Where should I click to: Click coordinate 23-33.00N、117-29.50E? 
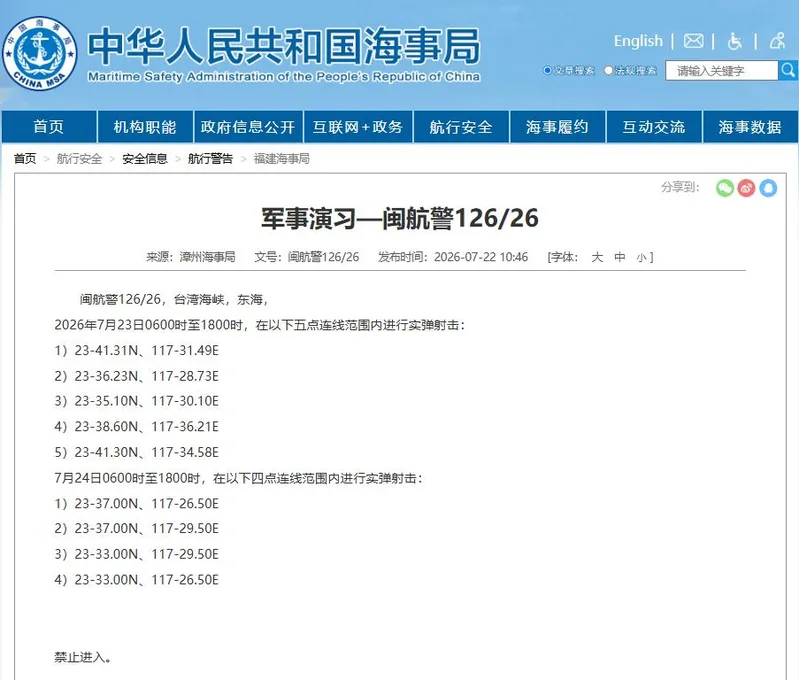point(147,554)
